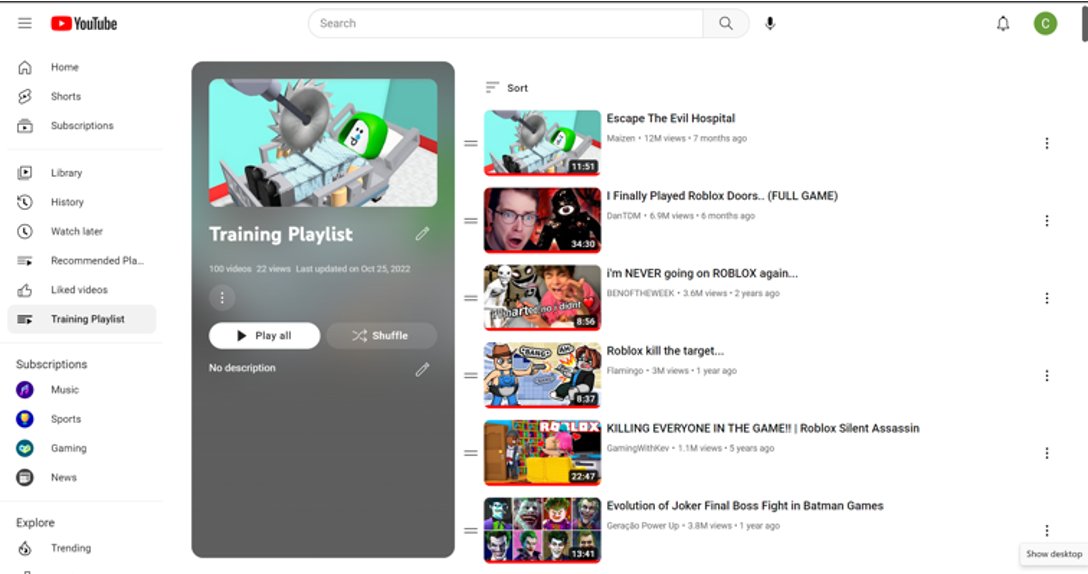Edit playlist description with pencil icon

pos(422,369)
